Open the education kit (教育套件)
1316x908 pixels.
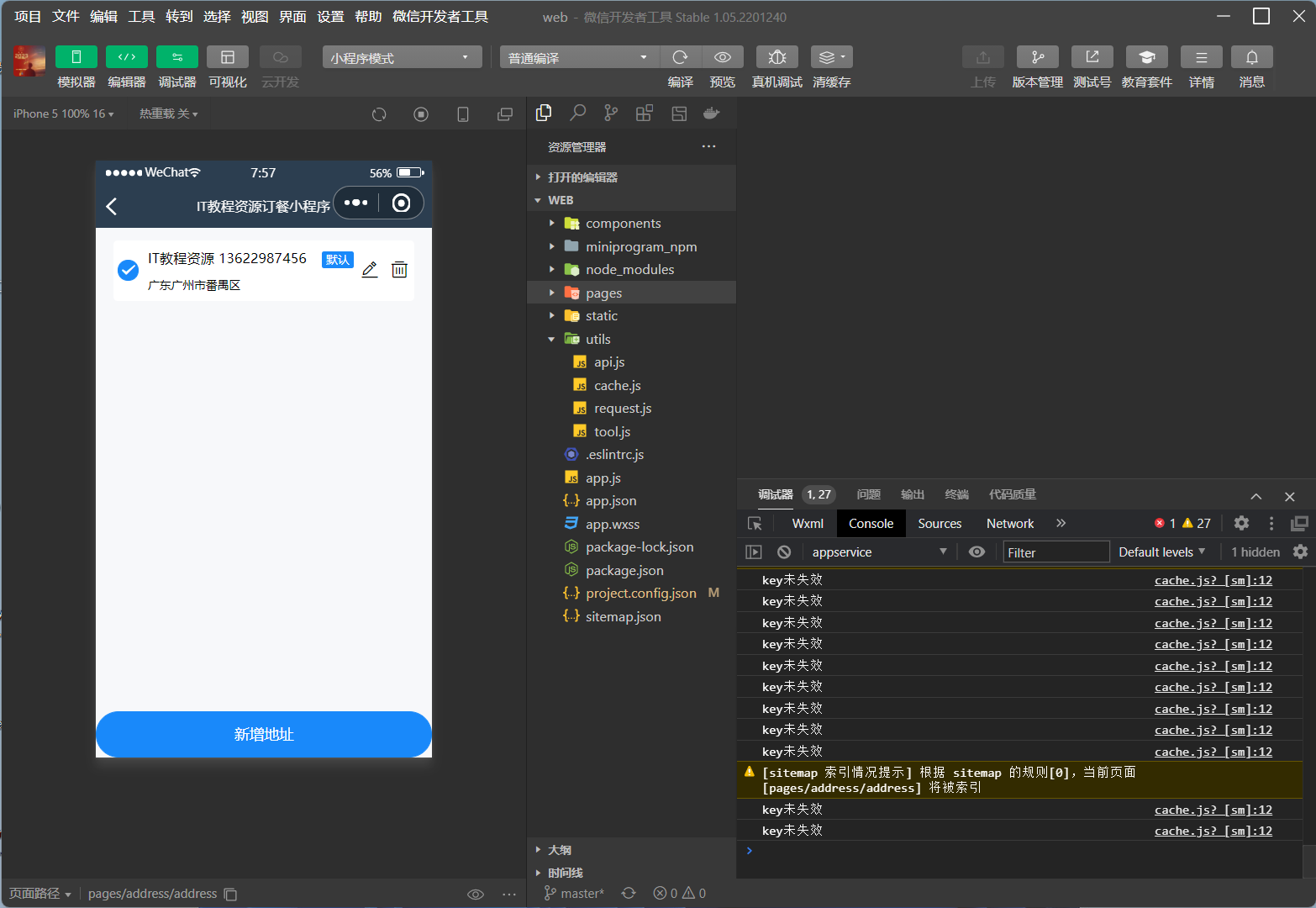coord(1147,56)
